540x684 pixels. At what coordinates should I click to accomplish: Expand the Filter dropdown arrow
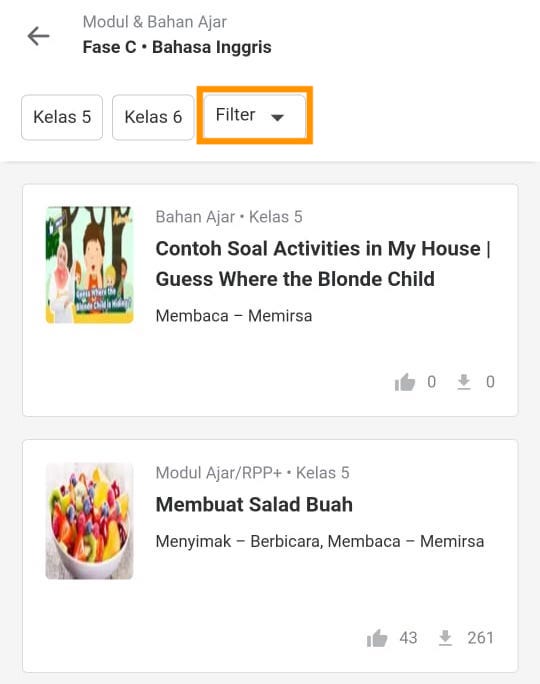point(277,117)
